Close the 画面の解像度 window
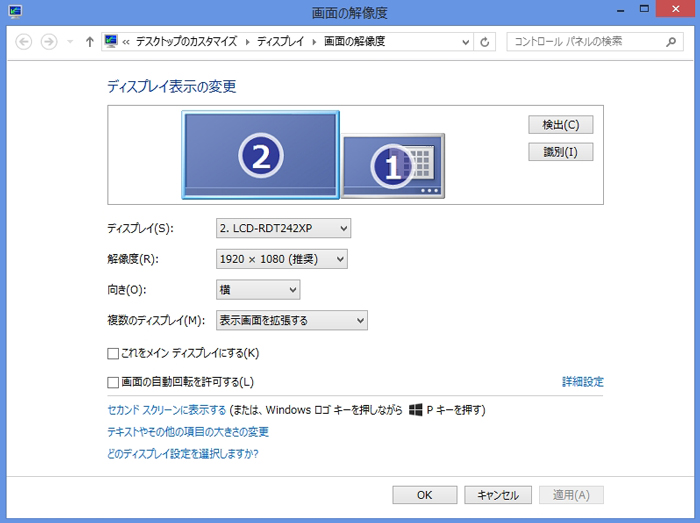This screenshot has width=700, height=523. (675, 9)
